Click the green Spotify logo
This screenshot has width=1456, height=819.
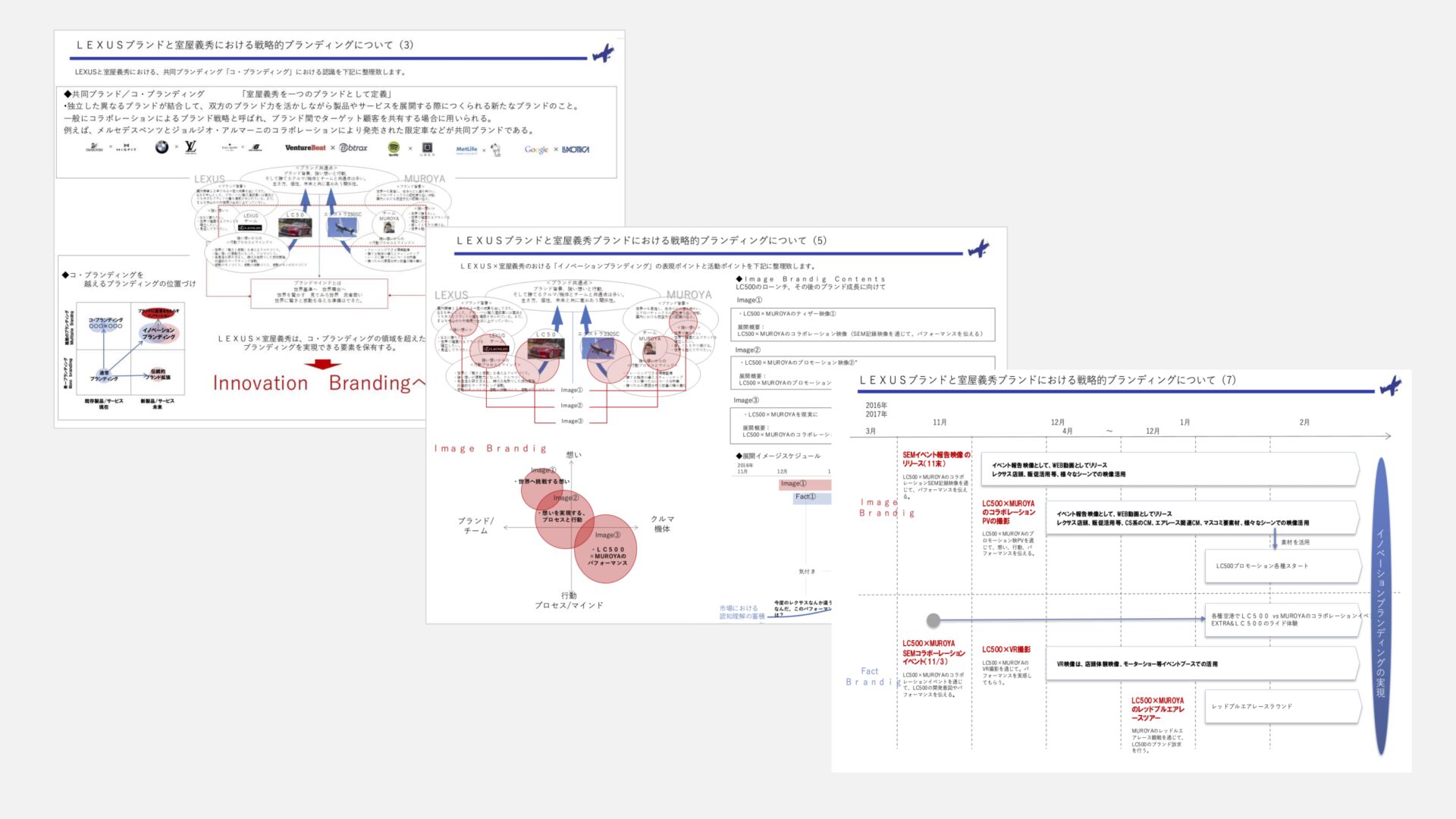coord(394,148)
